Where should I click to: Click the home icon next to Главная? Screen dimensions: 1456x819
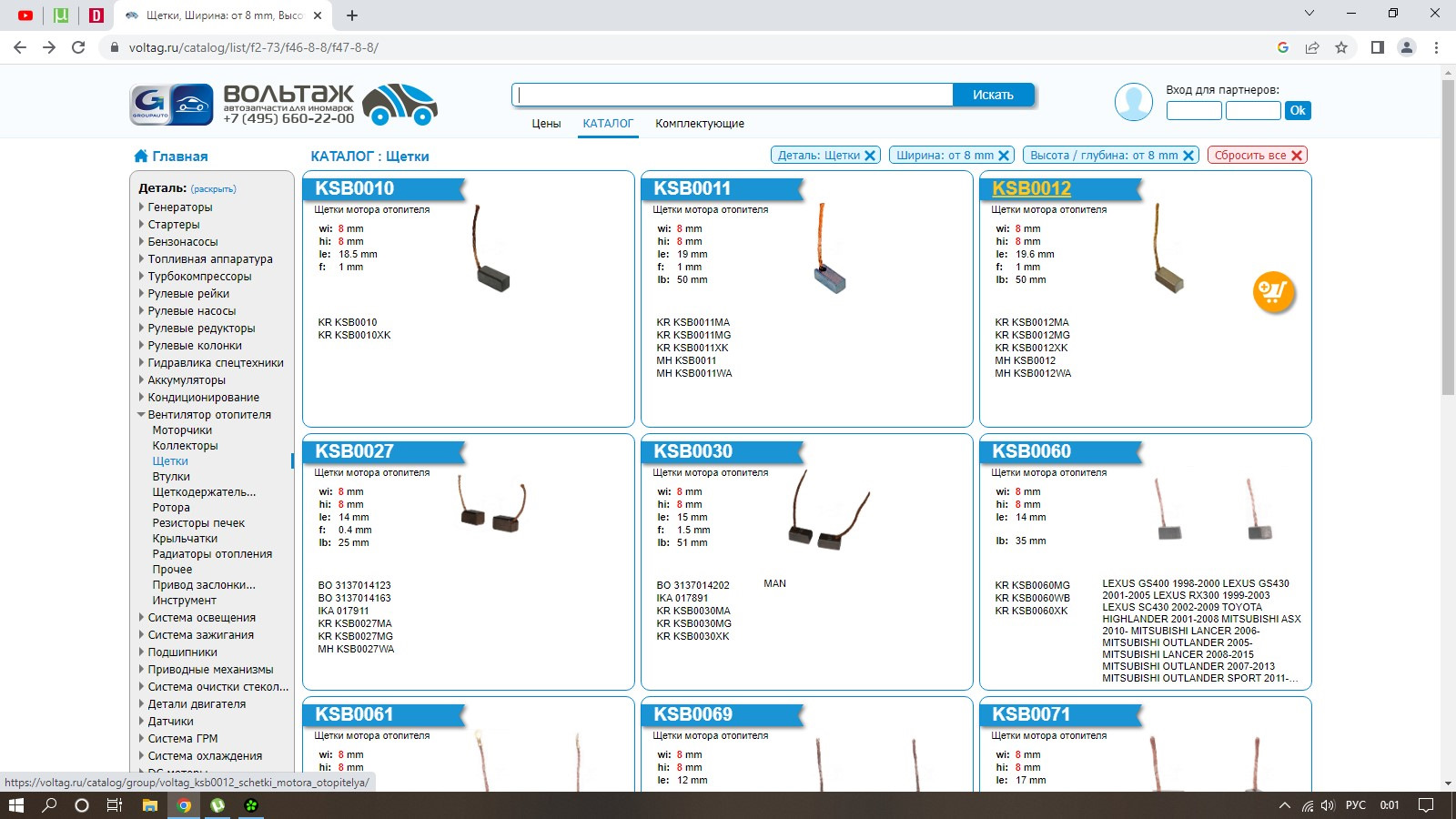141,156
